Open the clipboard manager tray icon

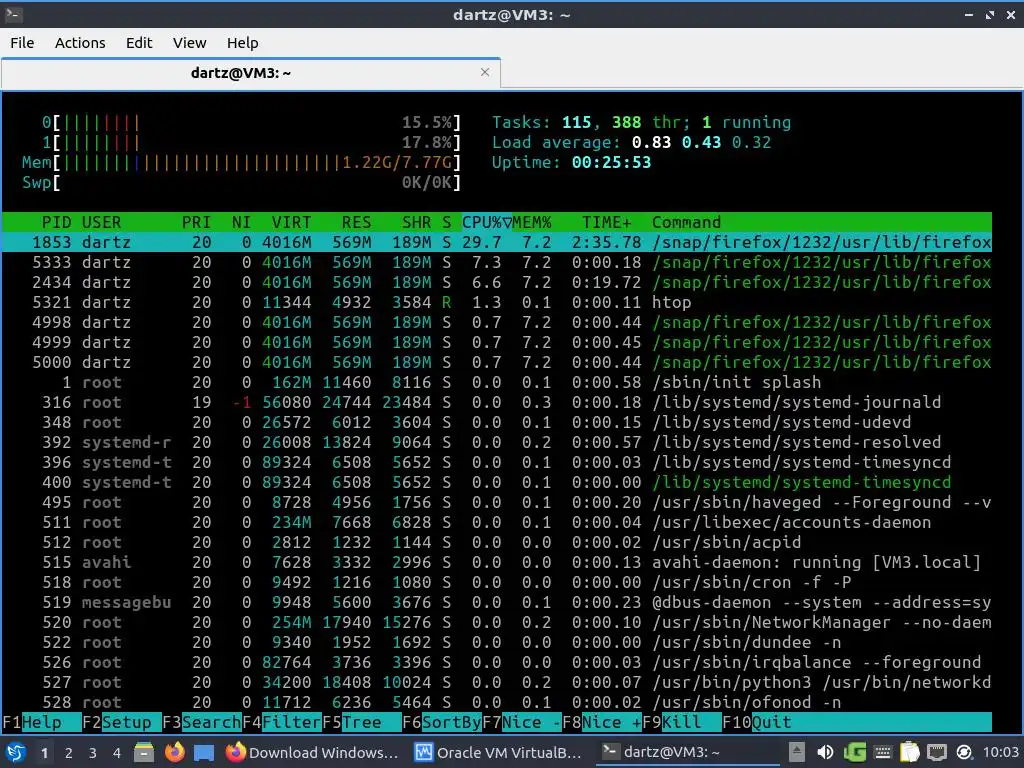[x=909, y=753]
